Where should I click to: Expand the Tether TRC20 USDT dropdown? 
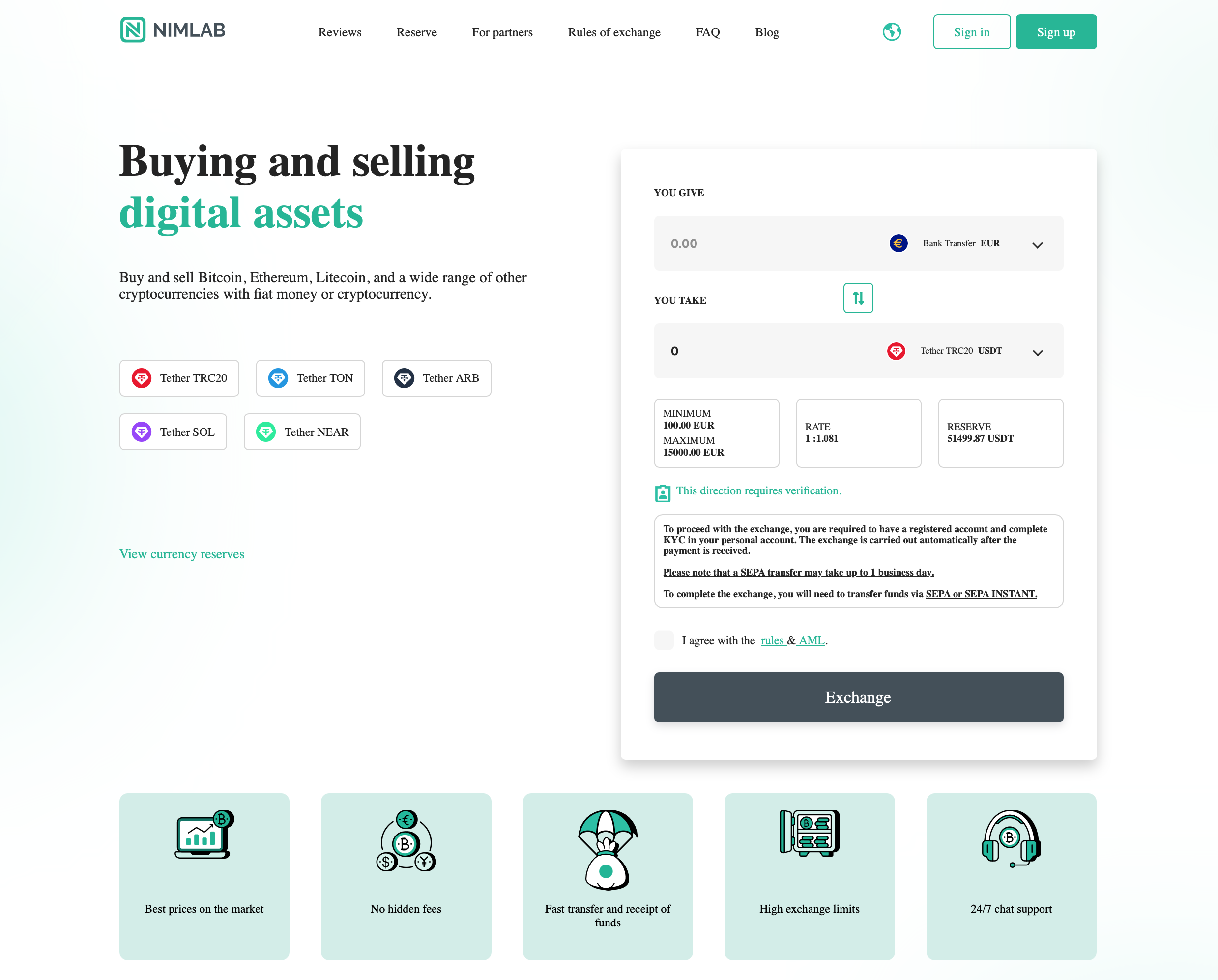1037,352
